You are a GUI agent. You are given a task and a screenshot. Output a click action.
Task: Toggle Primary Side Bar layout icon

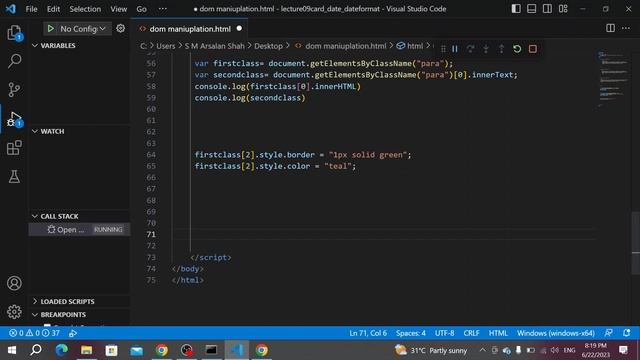(x=516, y=9)
